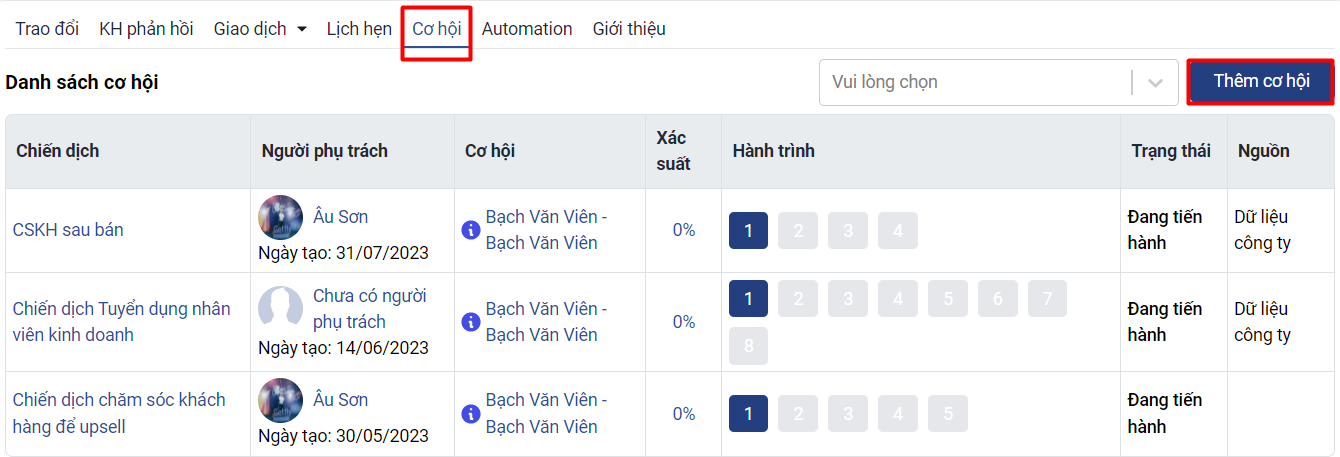The image size is (1340, 457).
Task: Switch to the Automation tab
Action: pos(527,29)
